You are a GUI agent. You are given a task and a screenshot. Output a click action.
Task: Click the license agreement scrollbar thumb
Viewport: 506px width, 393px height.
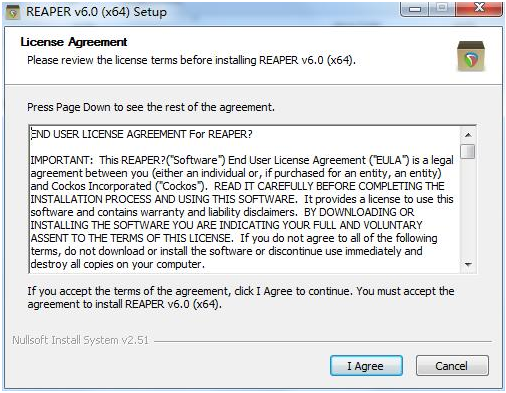(x=468, y=151)
